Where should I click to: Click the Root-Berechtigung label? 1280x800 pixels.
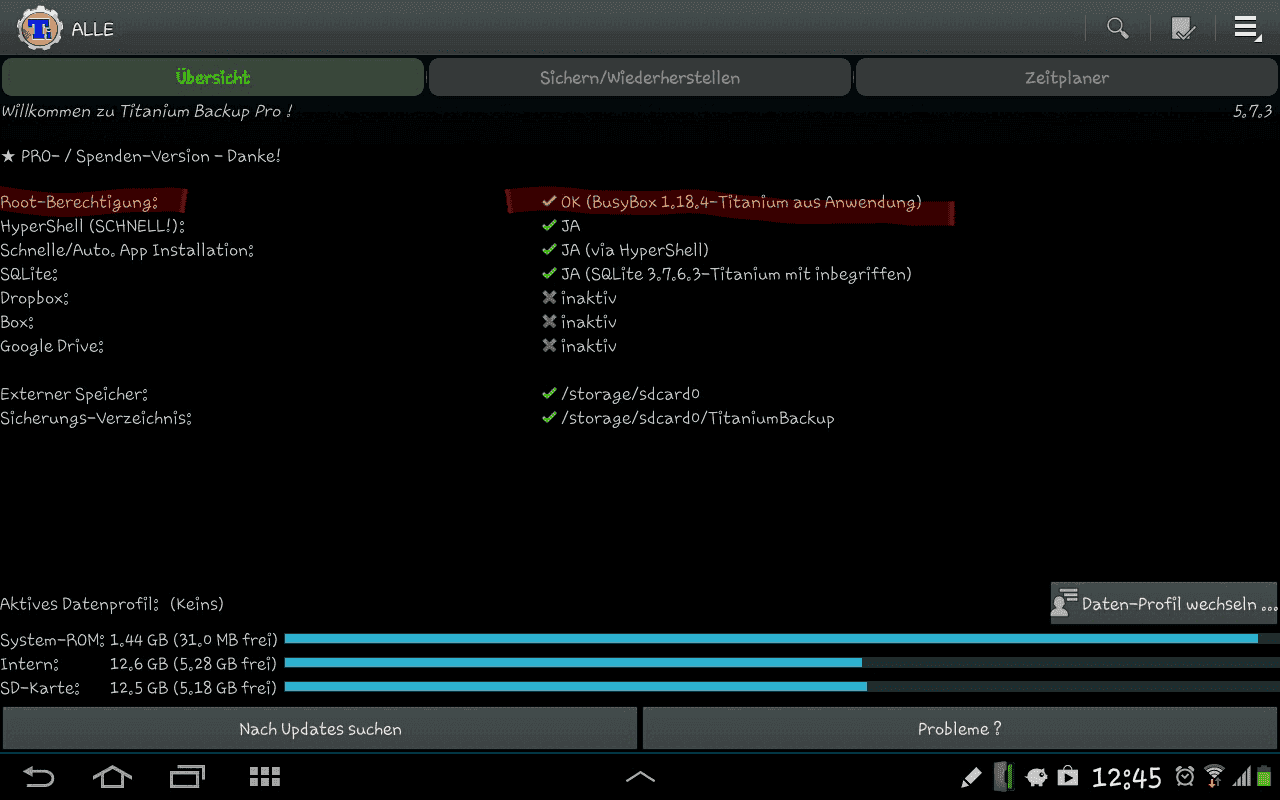79,202
